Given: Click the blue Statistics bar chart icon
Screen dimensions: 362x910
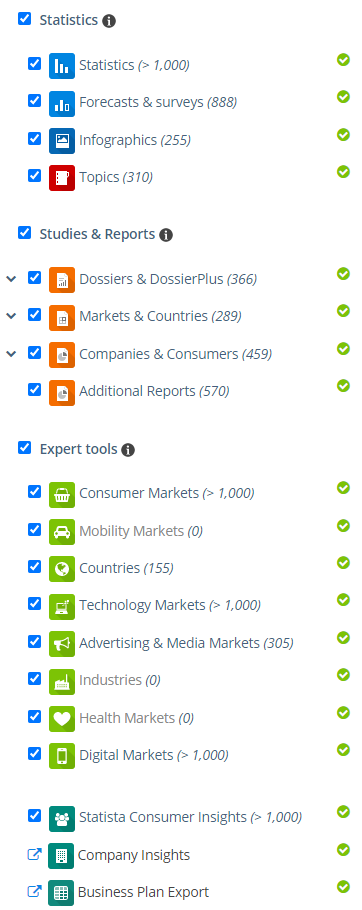Looking at the screenshot, I should tap(61, 66).
